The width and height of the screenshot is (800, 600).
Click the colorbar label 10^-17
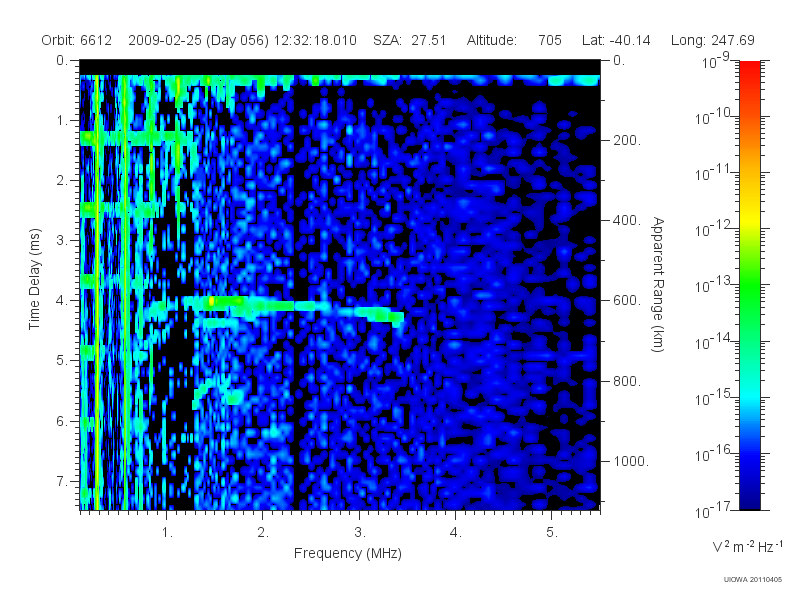[714, 510]
